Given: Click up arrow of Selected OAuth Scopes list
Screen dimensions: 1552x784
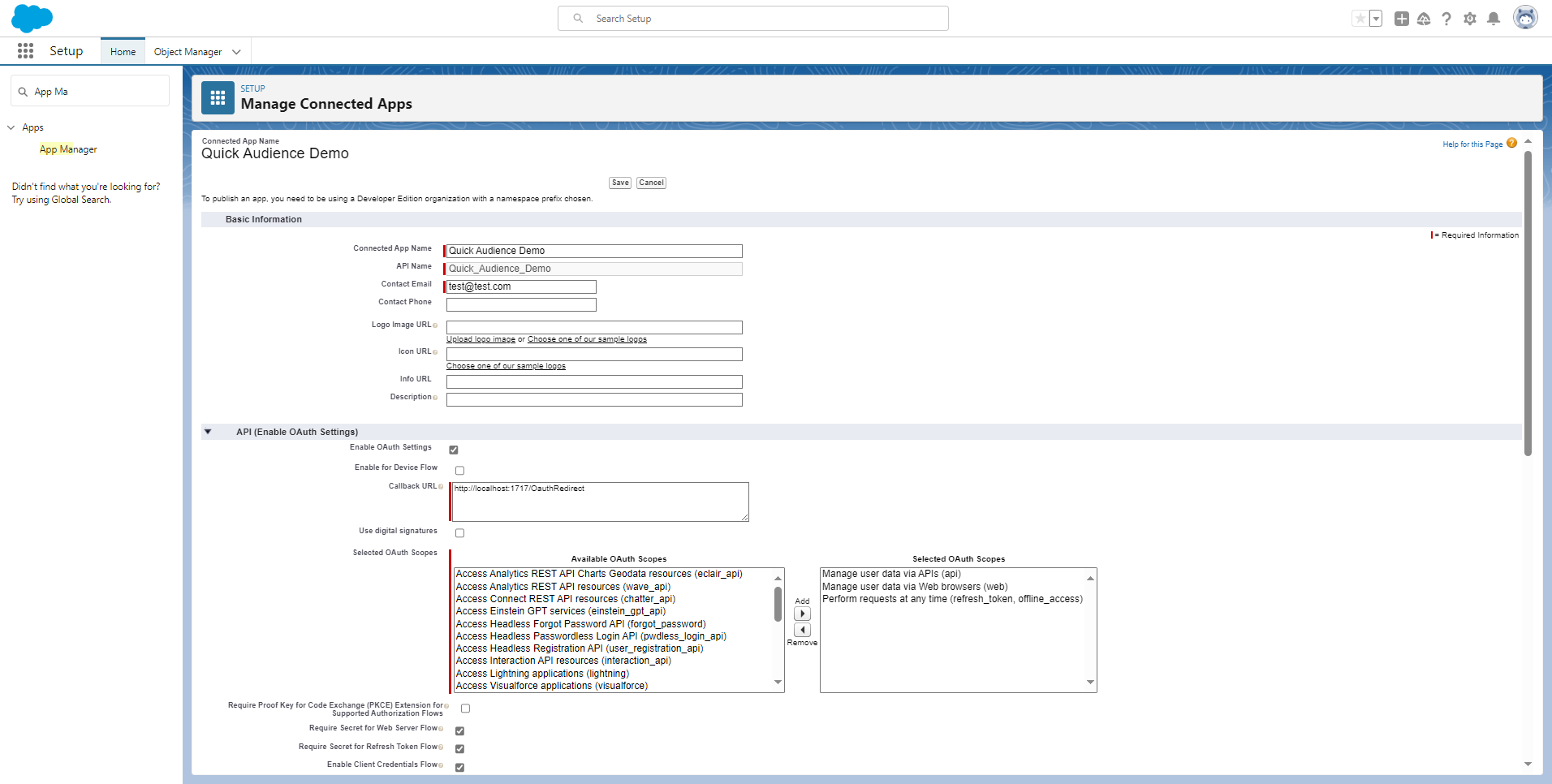Looking at the screenshot, I should [1090, 578].
